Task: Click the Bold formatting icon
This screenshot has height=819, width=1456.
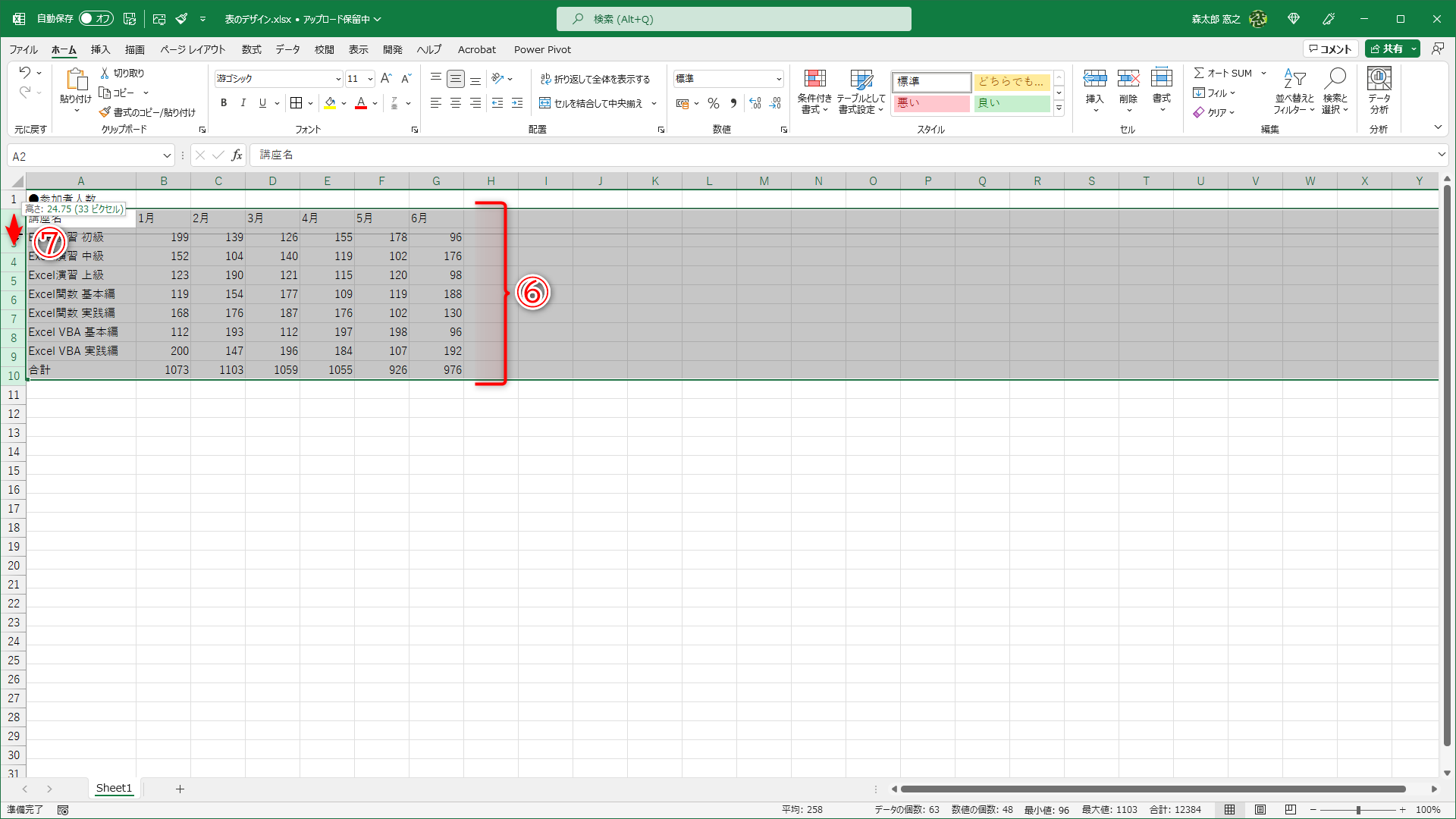Action: [x=223, y=103]
